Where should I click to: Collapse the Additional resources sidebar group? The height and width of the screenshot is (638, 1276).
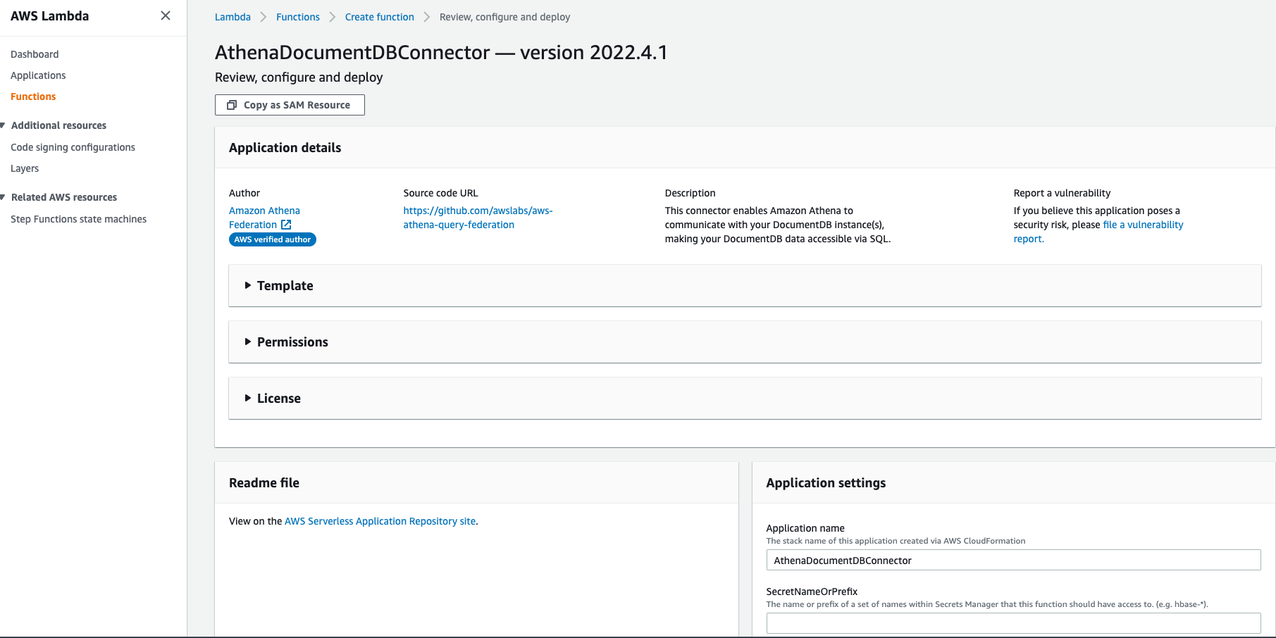point(4,126)
